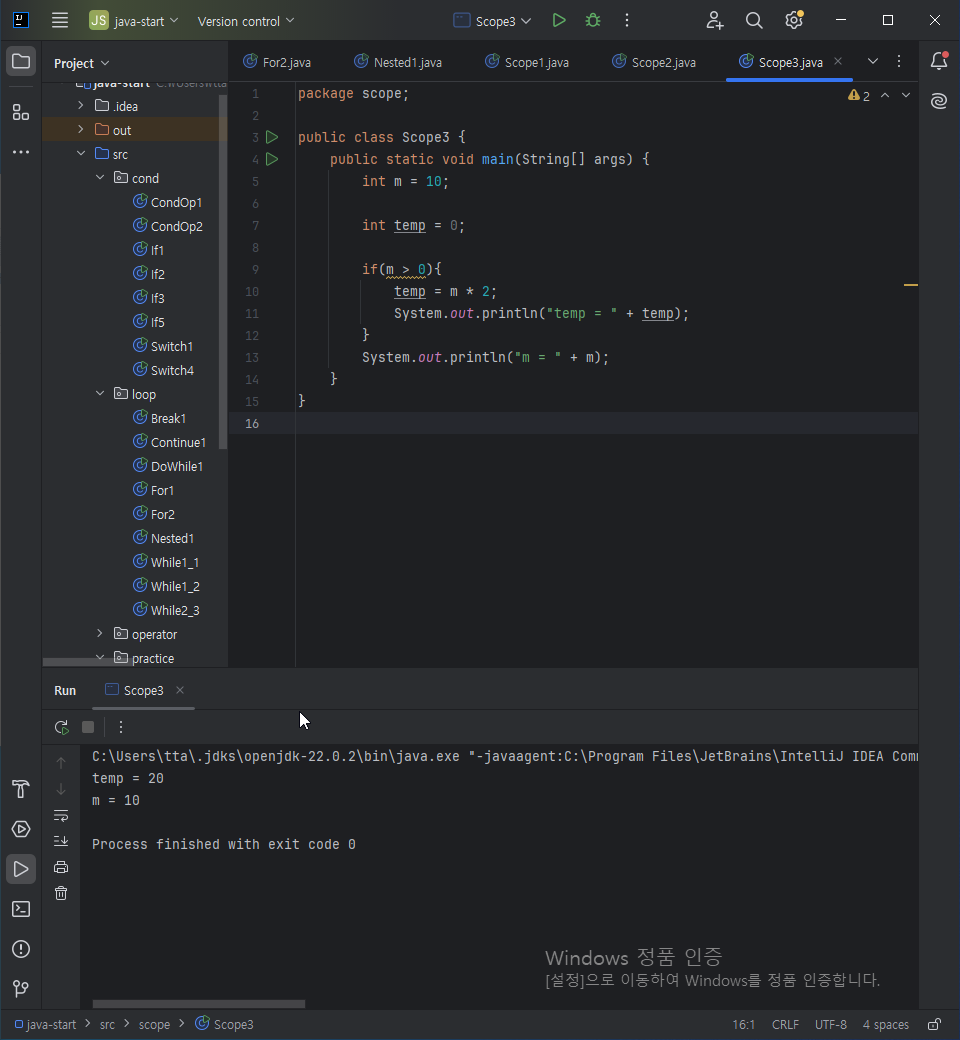Print the console output
This screenshot has height=1040, width=960.
[x=61, y=867]
